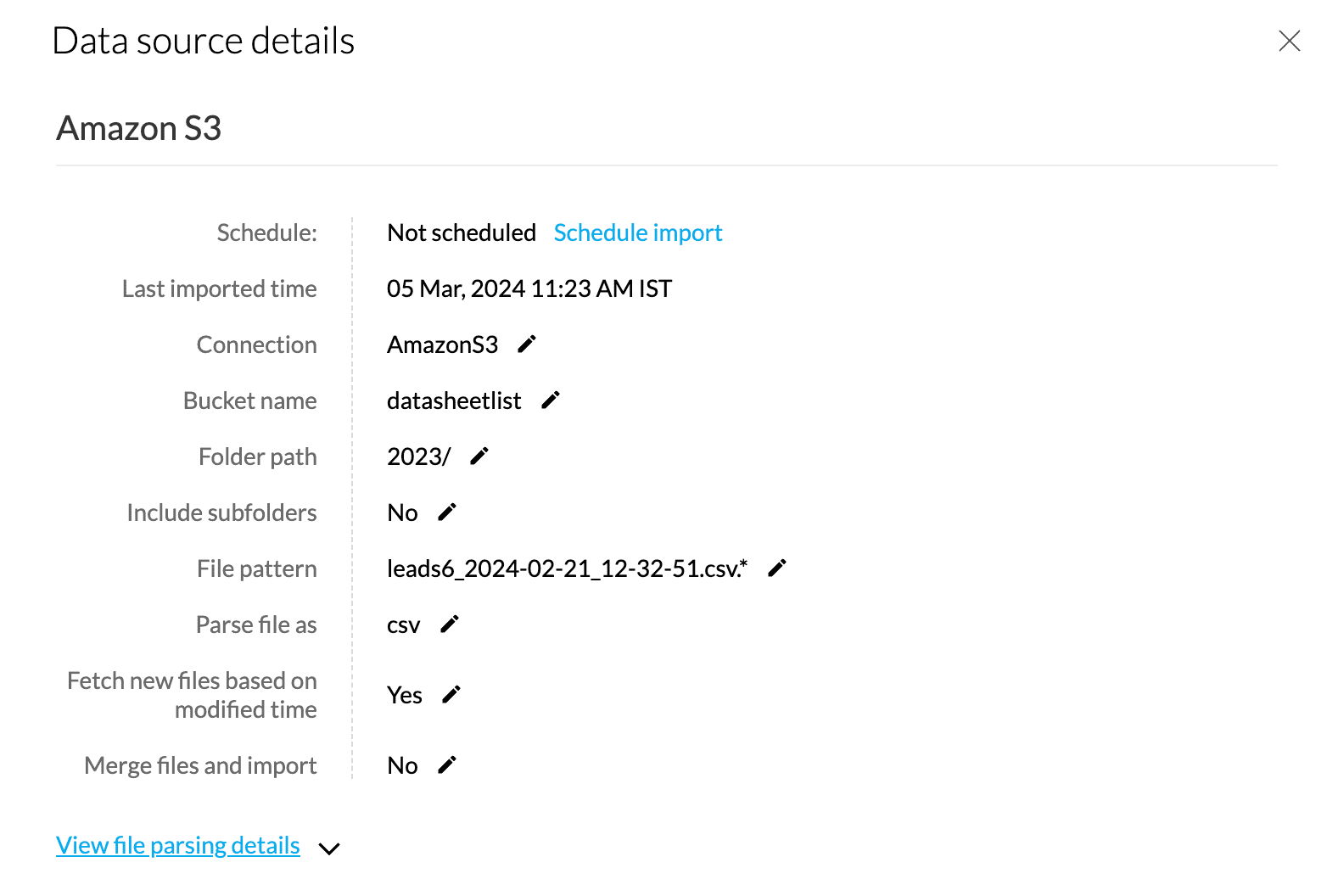Screen dimensions: 1327x896
Task: Click the Data source details title
Action: (x=204, y=41)
